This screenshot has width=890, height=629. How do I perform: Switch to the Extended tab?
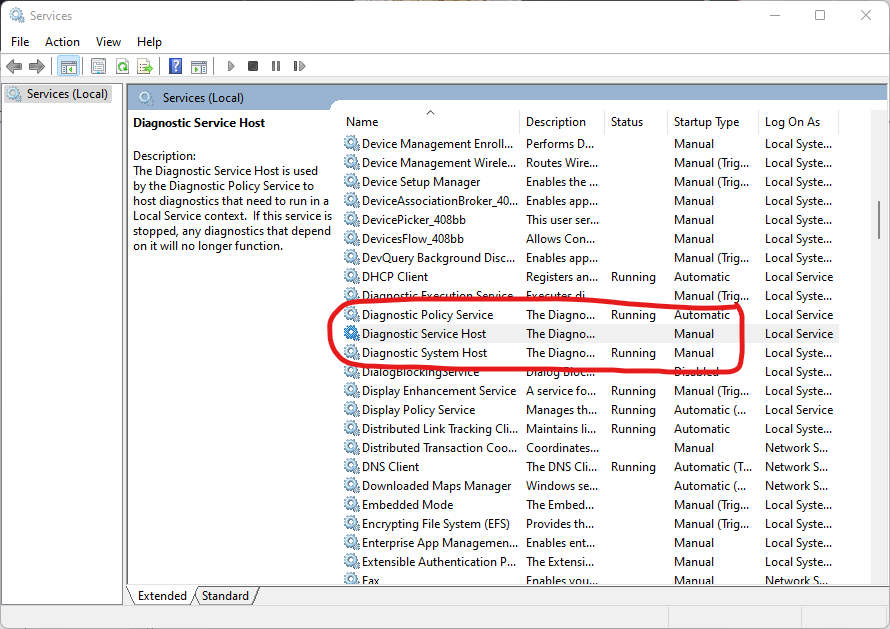(x=162, y=596)
